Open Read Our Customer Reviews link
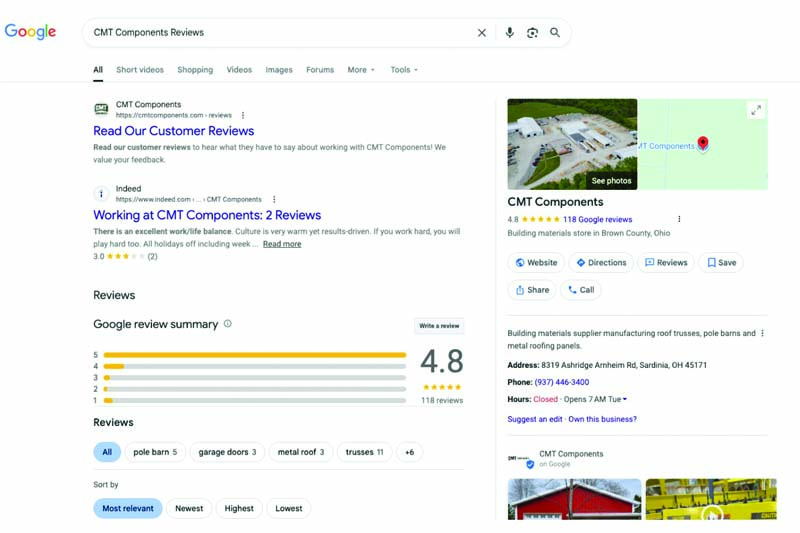 (173, 131)
